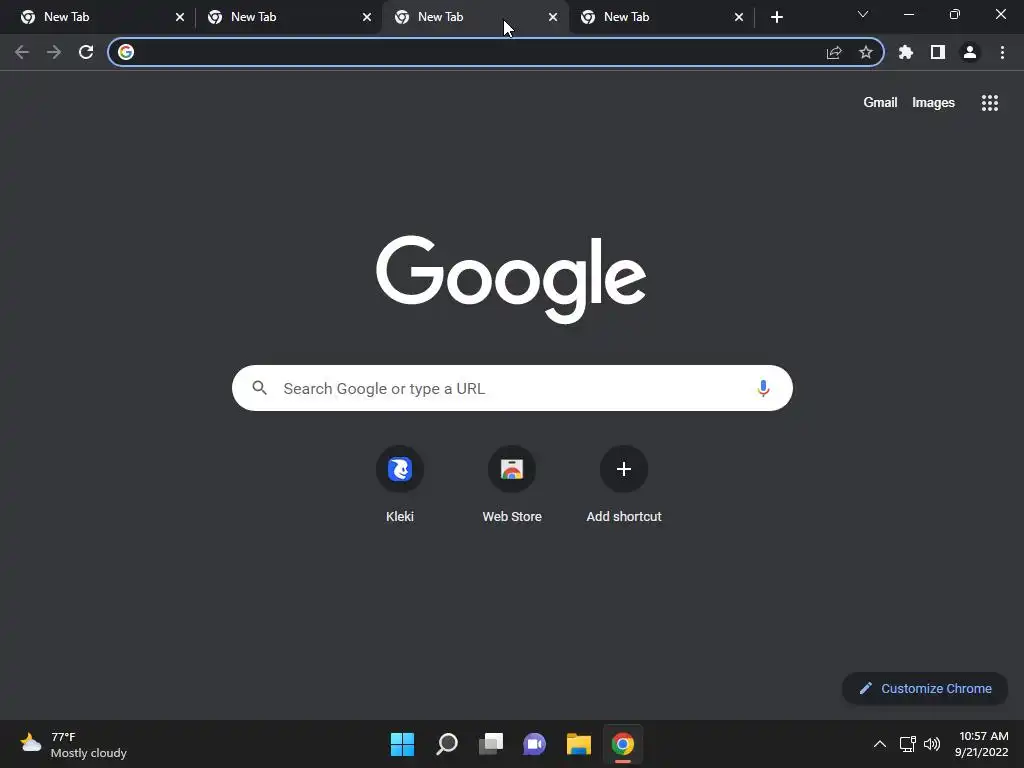Close the second New Tab

coord(366,17)
